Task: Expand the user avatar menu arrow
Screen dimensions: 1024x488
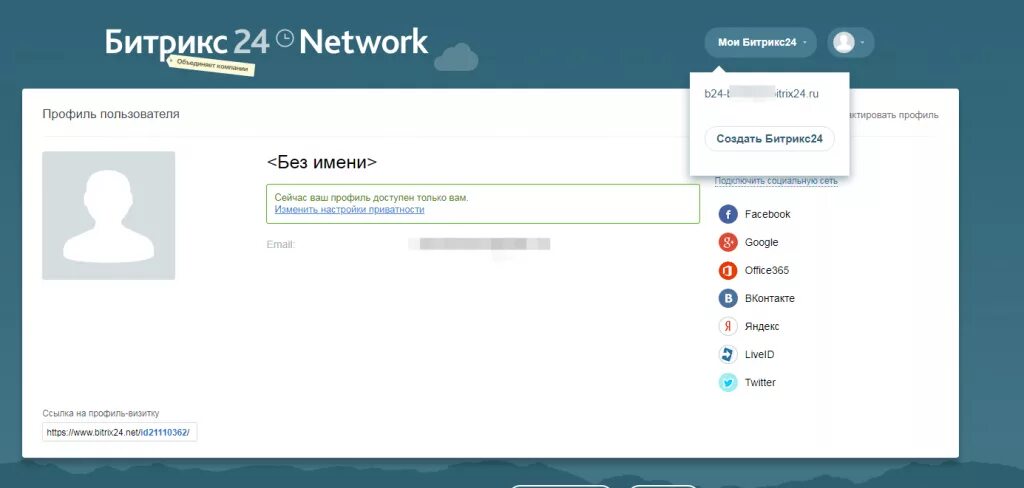Action: tap(863, 42)
